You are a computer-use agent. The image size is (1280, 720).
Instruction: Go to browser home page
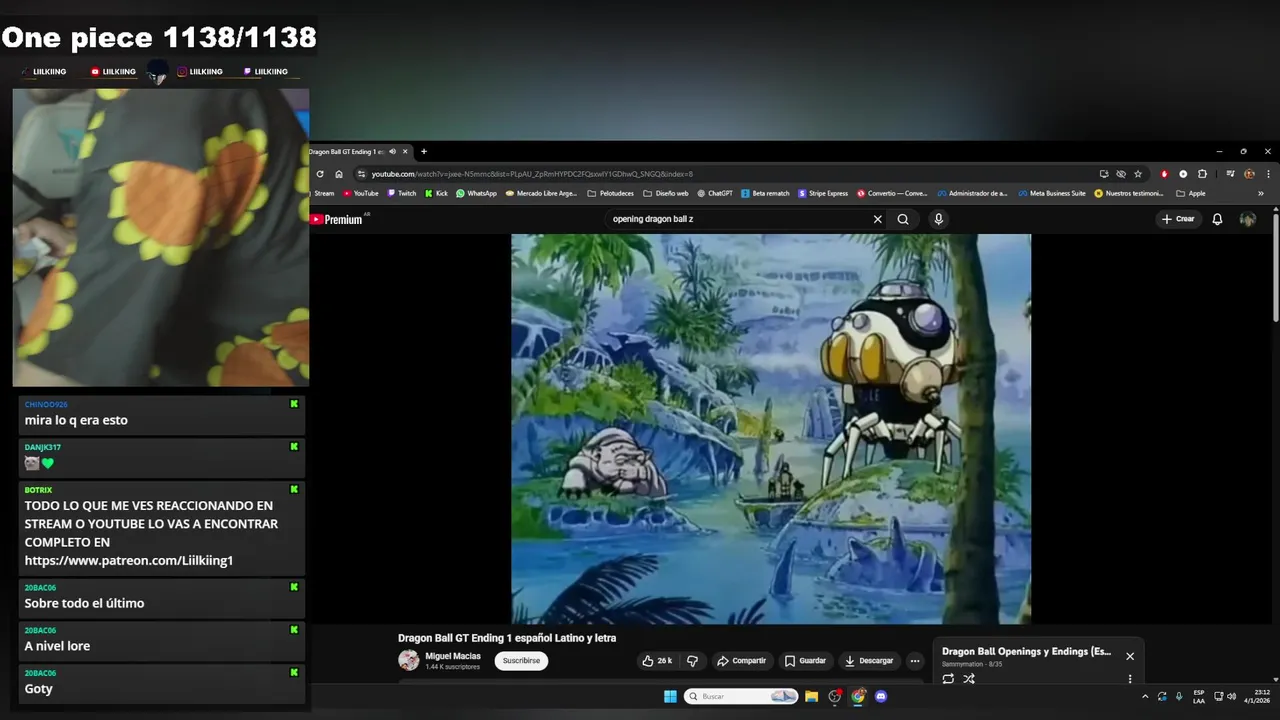point(339,173)
